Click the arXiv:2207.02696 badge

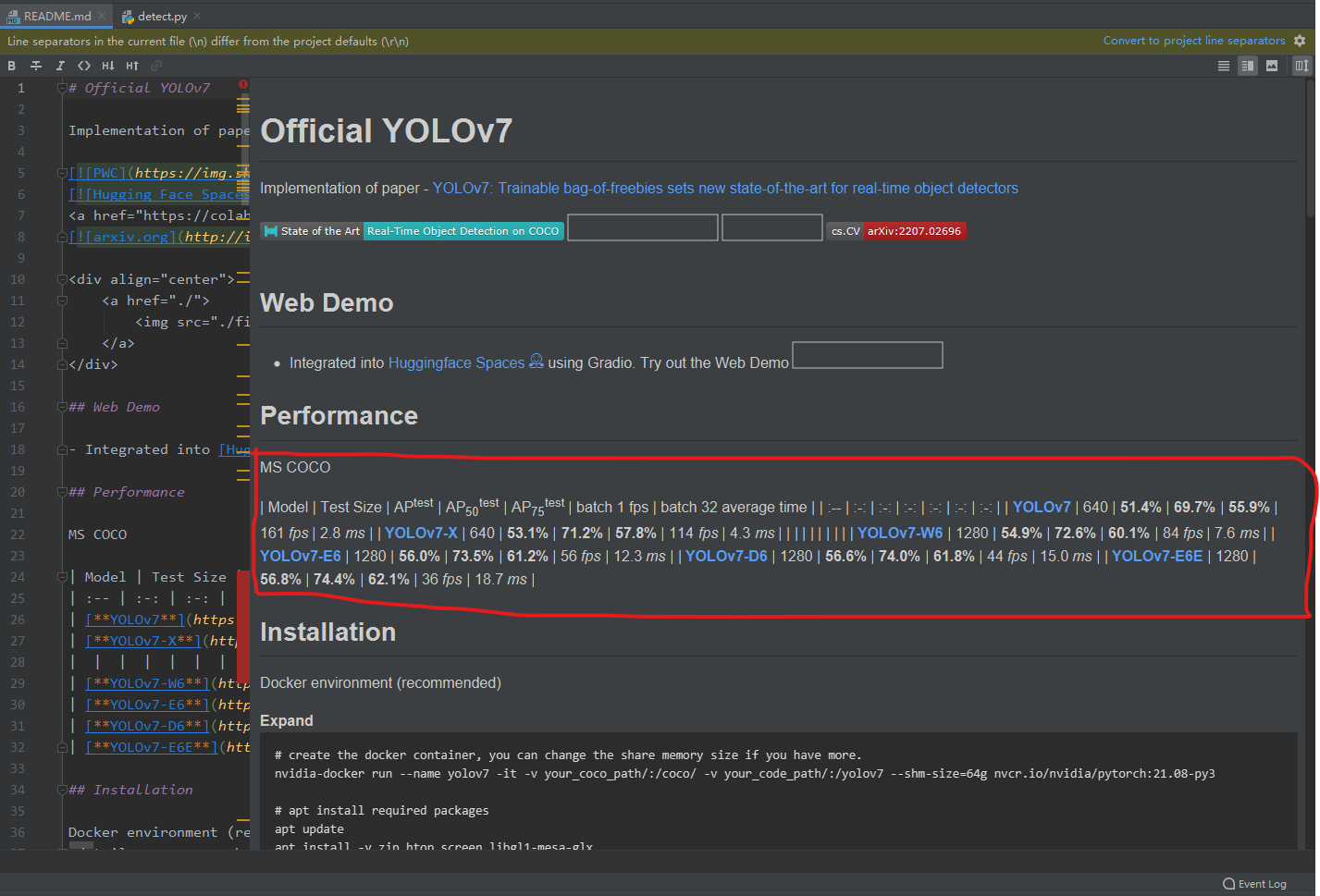(896, 231)
